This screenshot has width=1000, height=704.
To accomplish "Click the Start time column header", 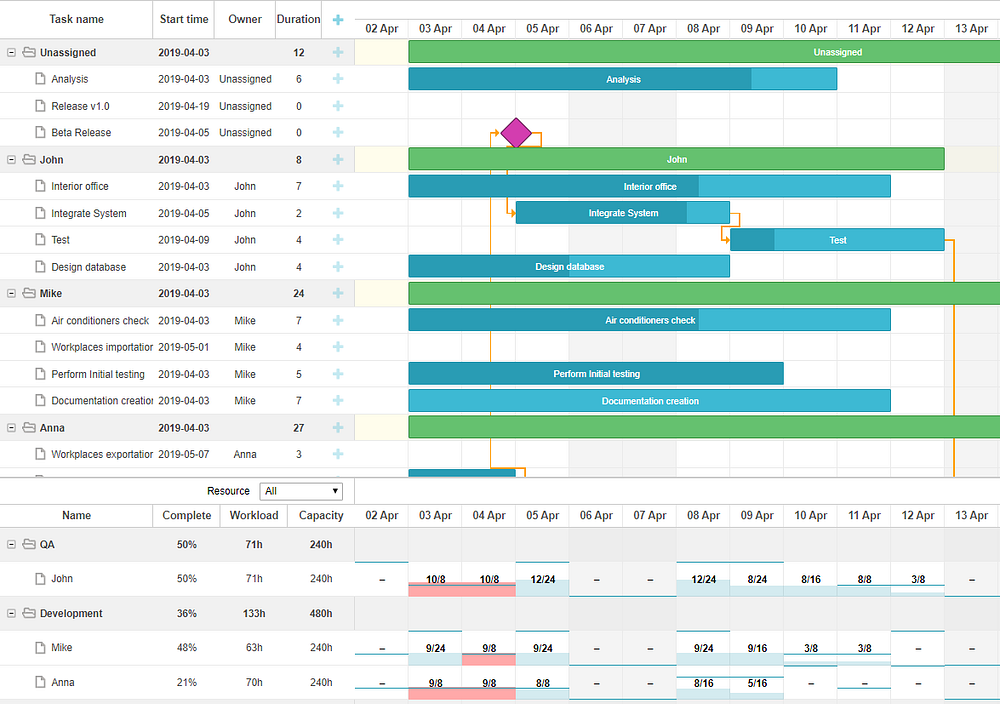I will (184, 19).
